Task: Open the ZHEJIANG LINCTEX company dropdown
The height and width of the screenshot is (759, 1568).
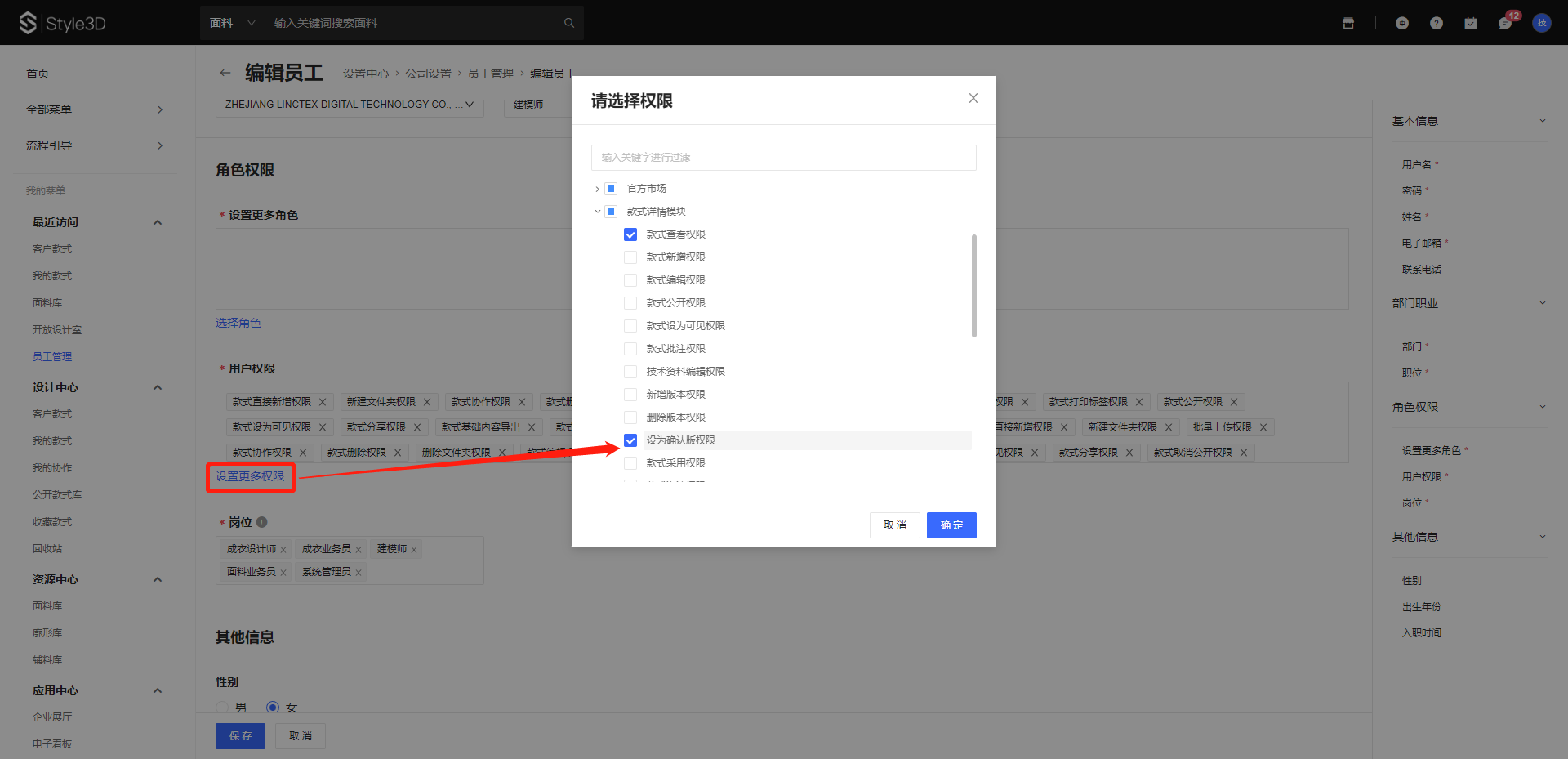Action: coord(350,105)
